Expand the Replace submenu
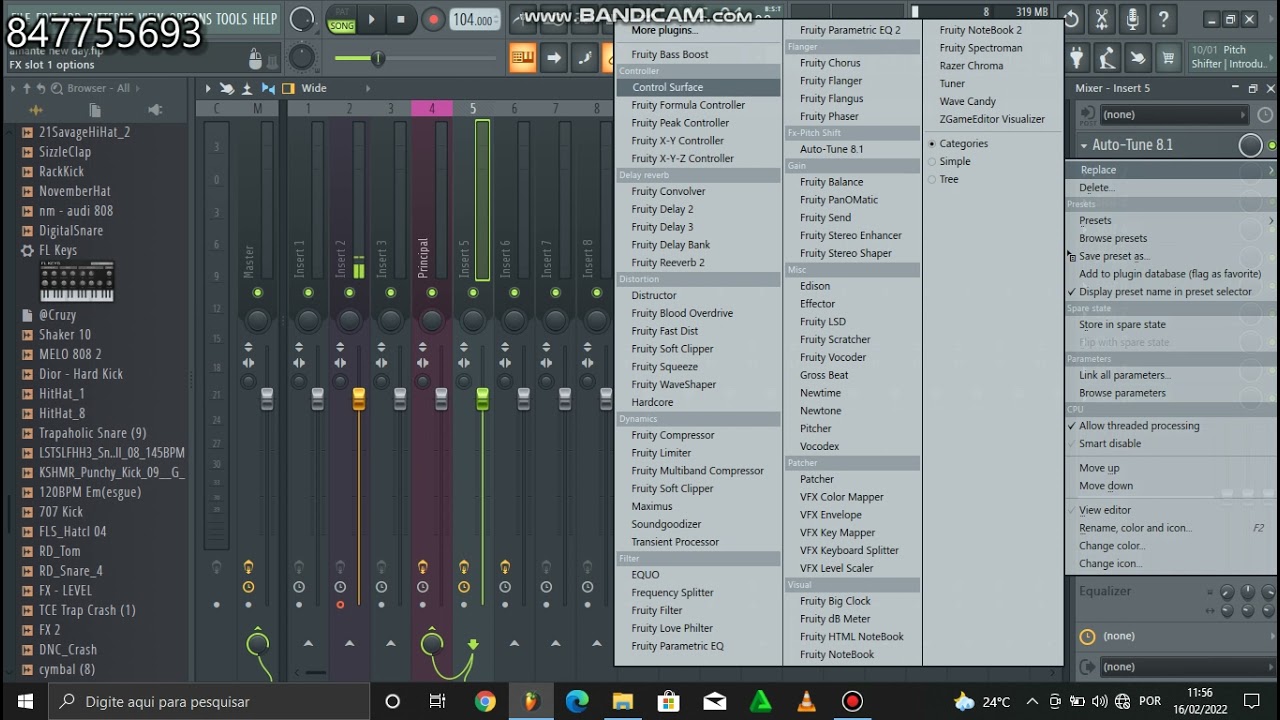The width and height of the screenshot is (1280, 720). [x=1171, y=170]
